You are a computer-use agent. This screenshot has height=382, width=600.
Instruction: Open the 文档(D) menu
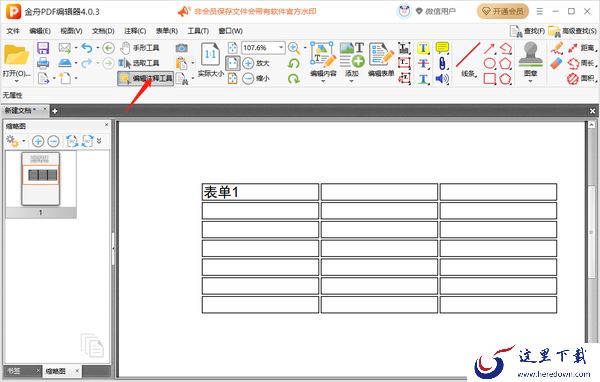click(x=103, y=31)
